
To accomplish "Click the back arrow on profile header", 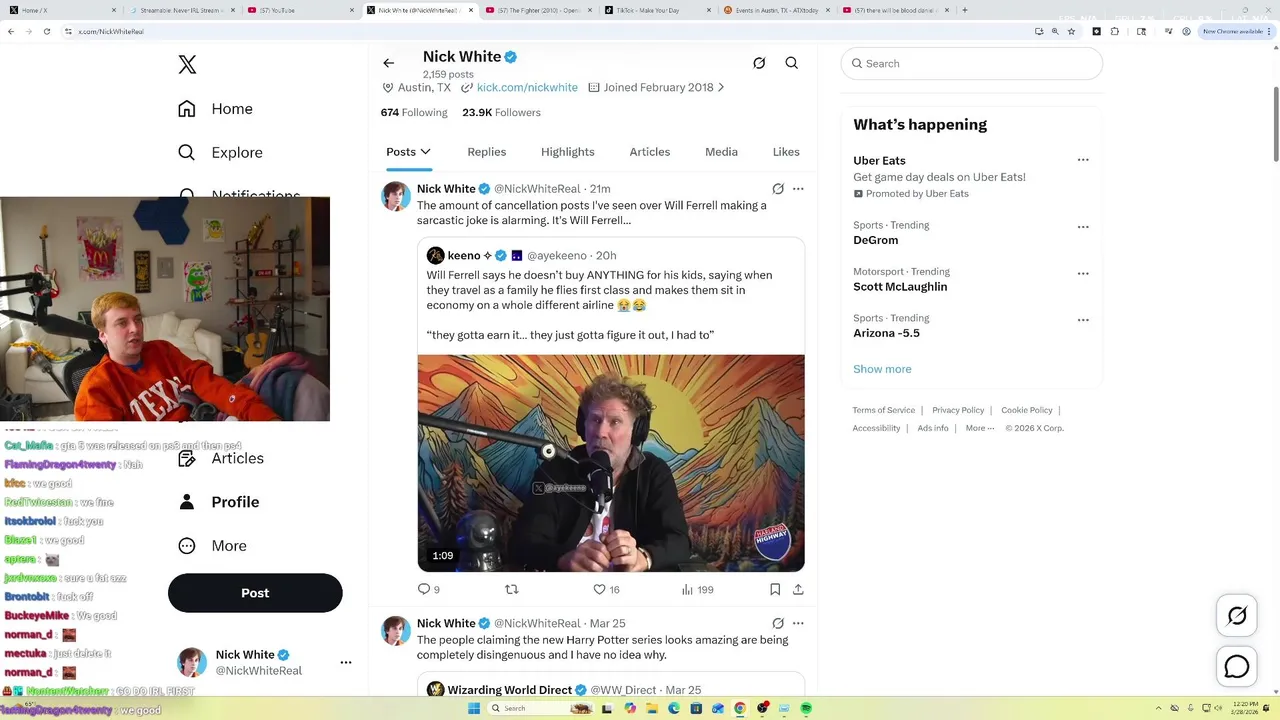I will tap(389, 63).
